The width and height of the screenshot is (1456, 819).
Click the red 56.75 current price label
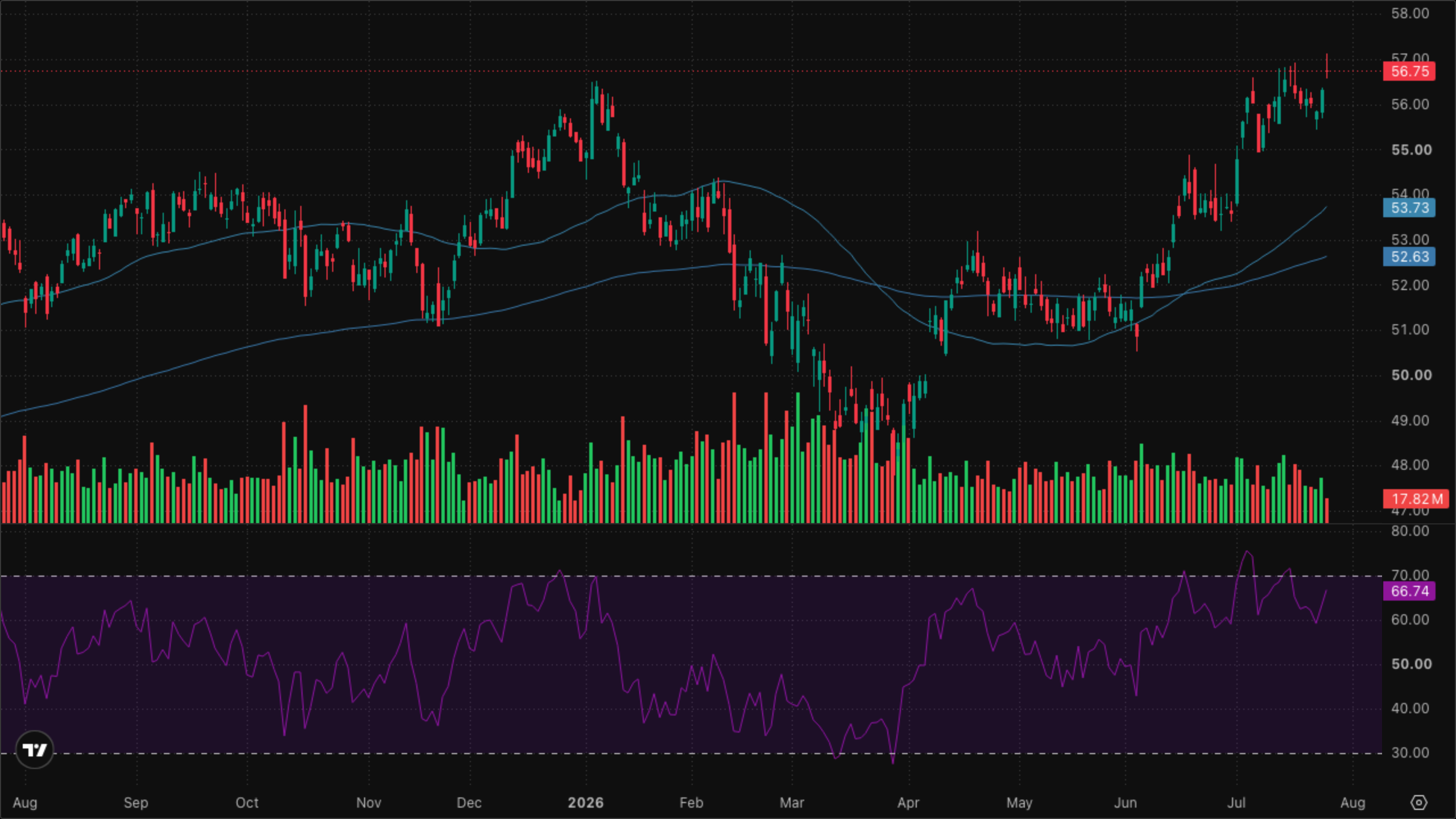pyautogui.click(x=1409, y=72)
